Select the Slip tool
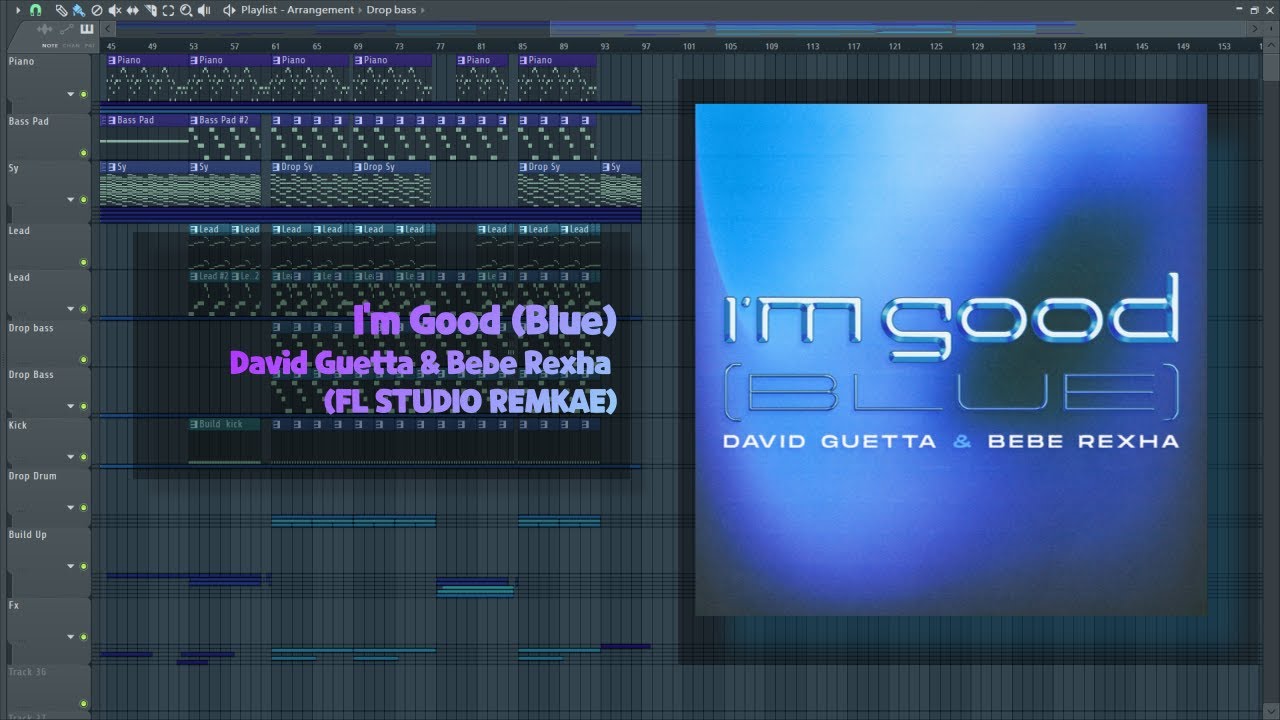Viewport: 1280px width, 720px height. pyautogui.click(x=133, y=10)
